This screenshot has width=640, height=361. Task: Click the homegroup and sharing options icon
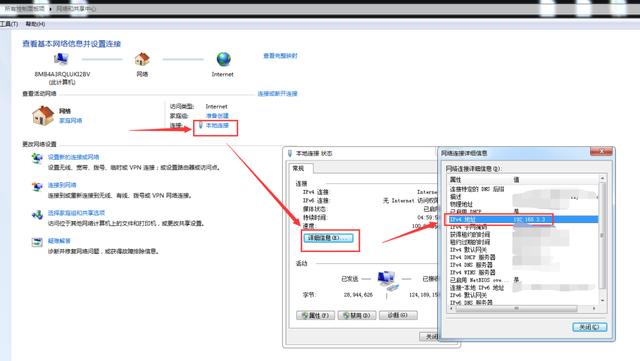(x=37, y=214)
